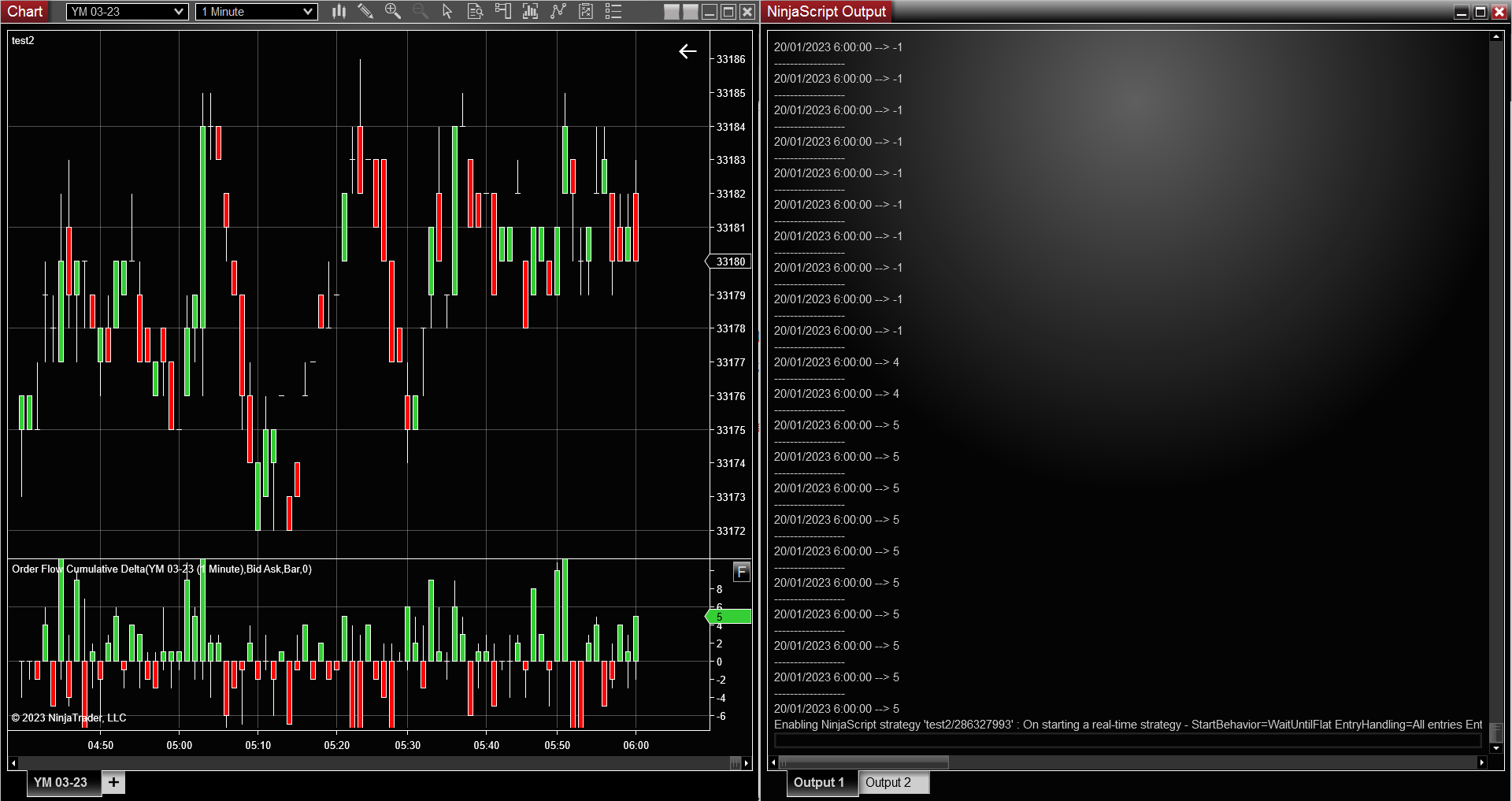Open the 1 Minute interval dropdown
This screenshot has height=801, width=1512.
coord(257,12)
